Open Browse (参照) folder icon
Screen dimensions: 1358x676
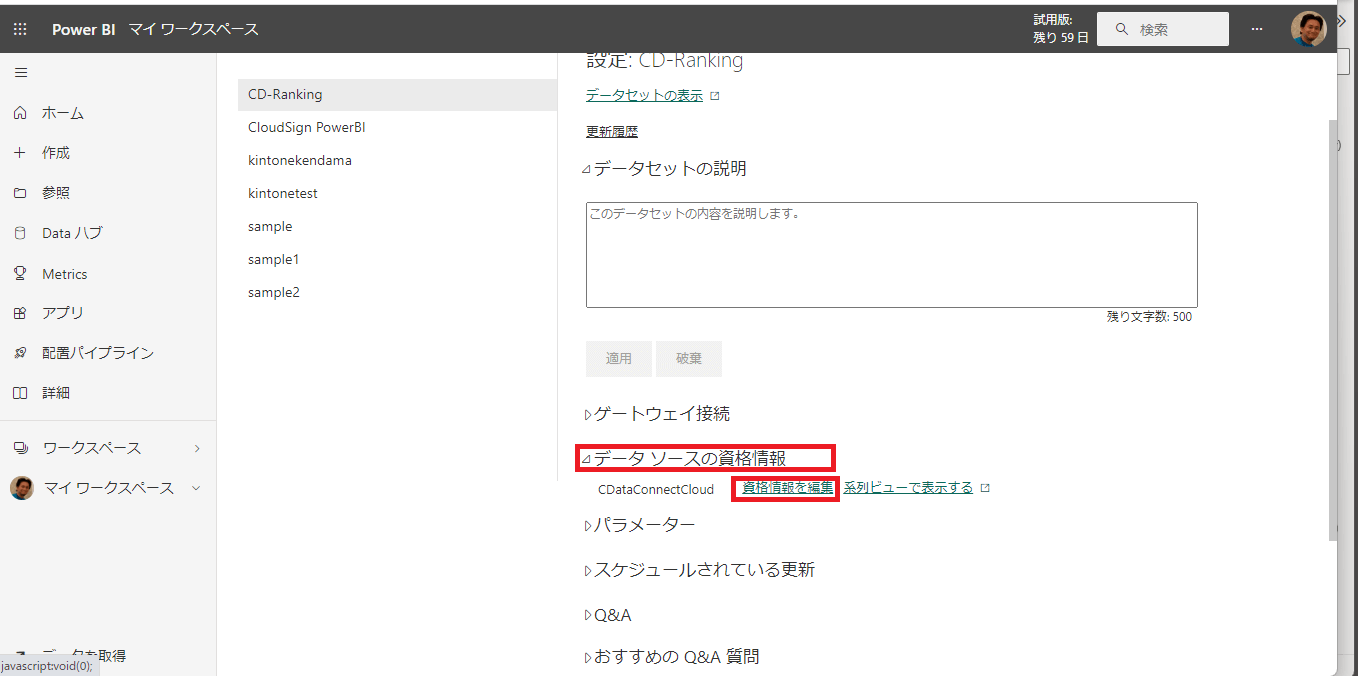pyautogui.click(x=20, y=193)
